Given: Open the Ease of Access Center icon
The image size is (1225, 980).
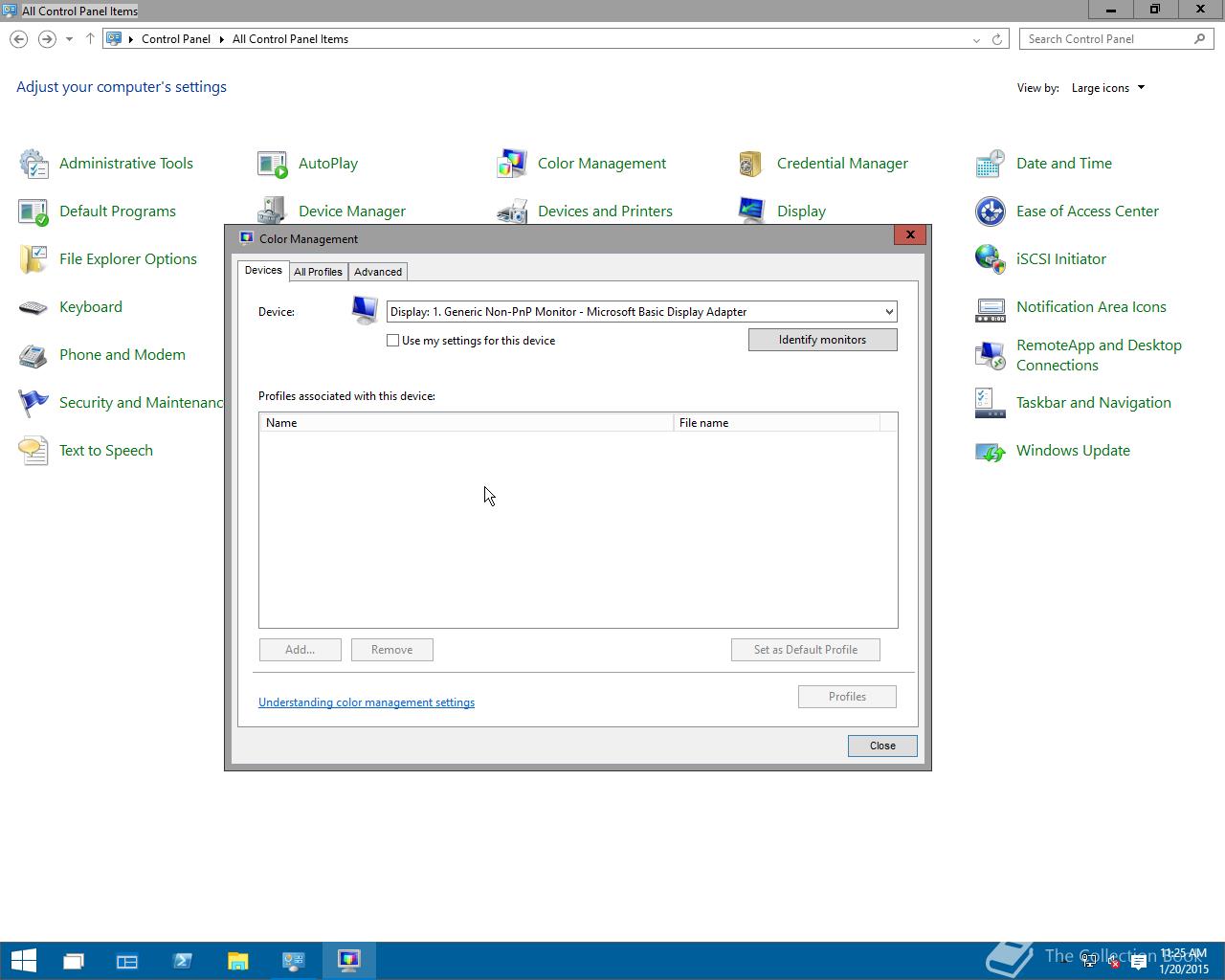Looking at the screenshot, I should point(991,212).
